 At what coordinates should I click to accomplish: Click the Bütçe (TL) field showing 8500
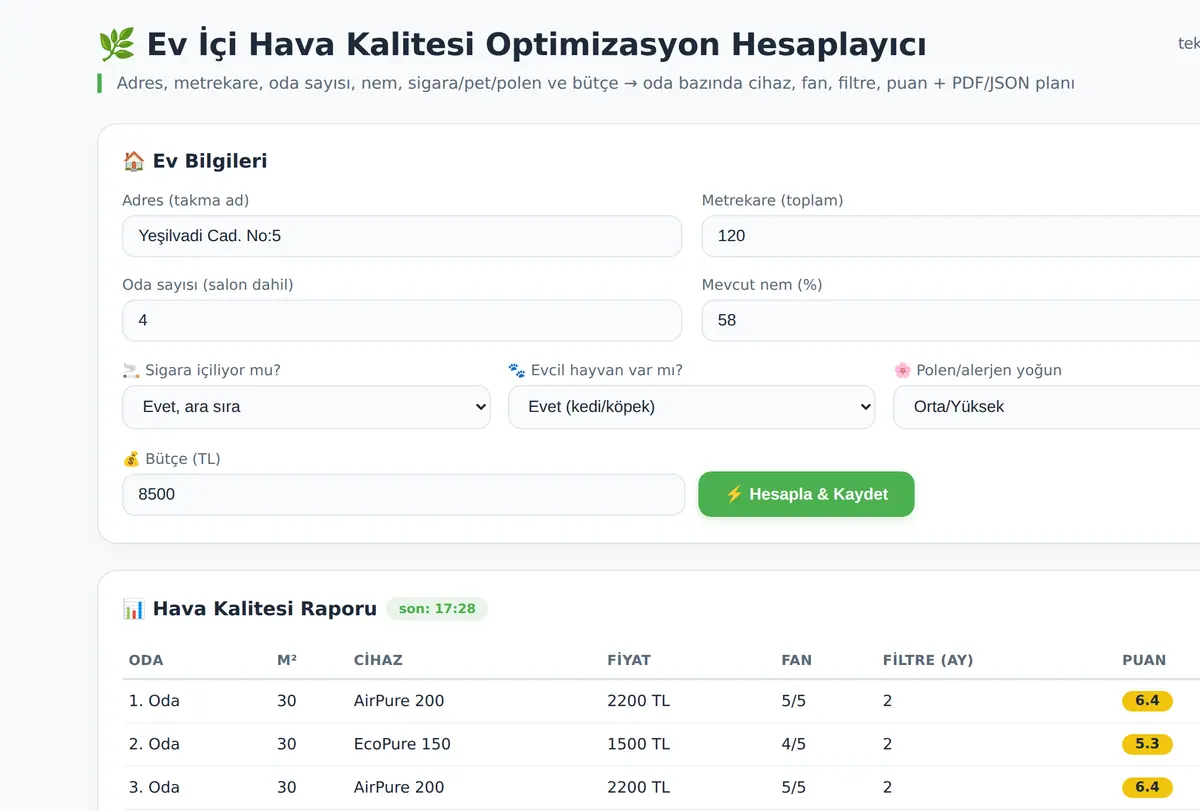[403, 494]
